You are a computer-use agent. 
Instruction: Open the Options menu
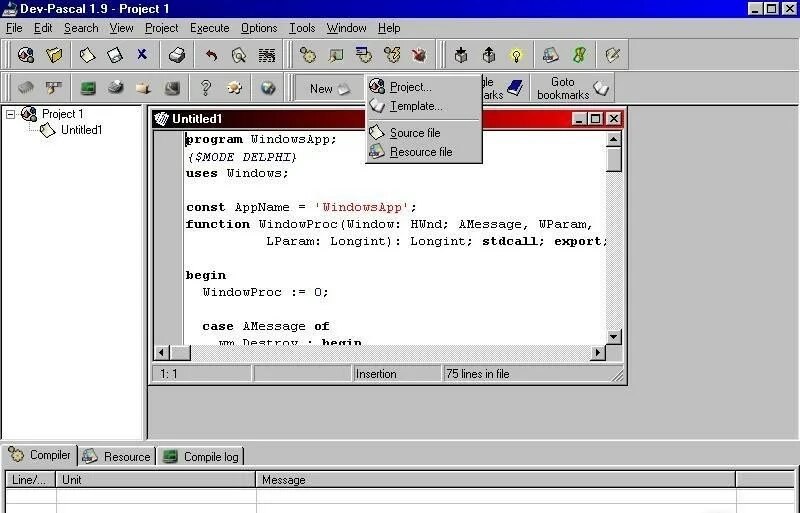click(259, 28)
